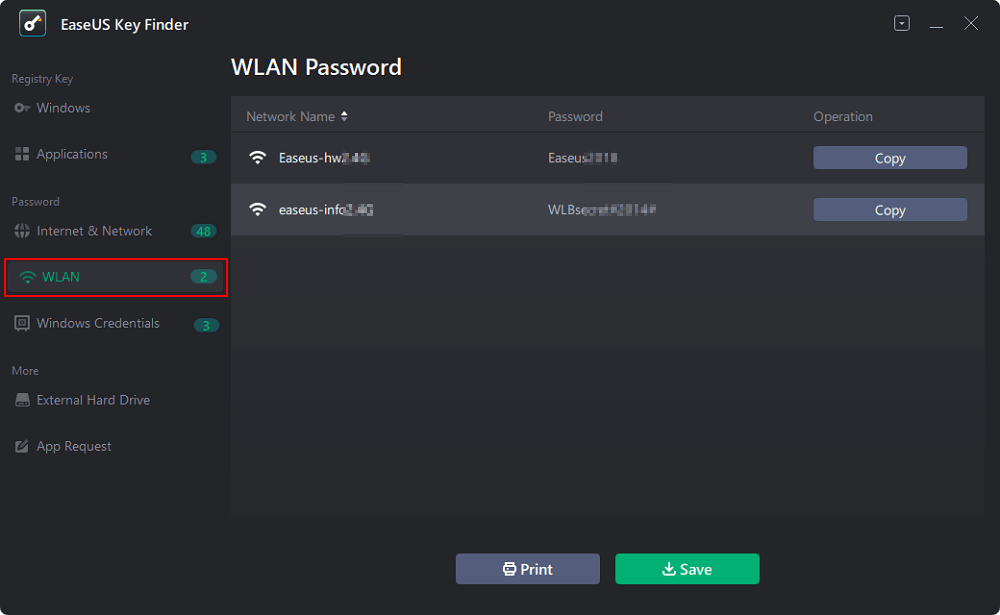Print the WLAN password list

pyautogui.click(x=527, y=569)
